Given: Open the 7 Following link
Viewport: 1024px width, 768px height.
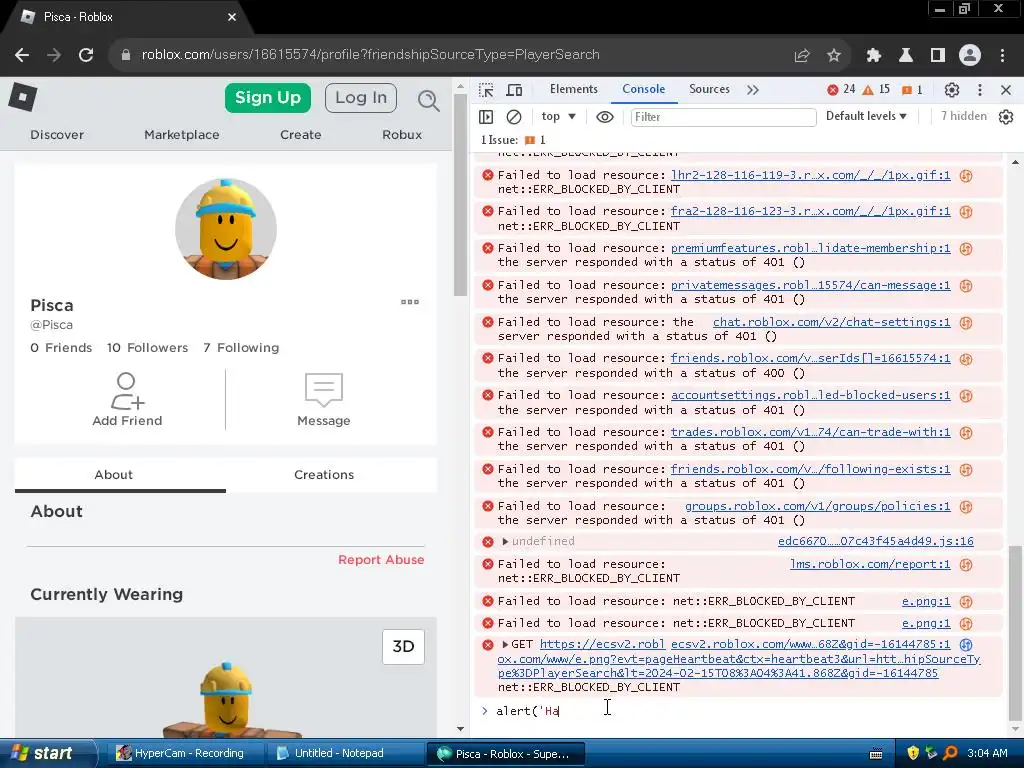Looking at the screenshot, I should (x=241, y=348).
